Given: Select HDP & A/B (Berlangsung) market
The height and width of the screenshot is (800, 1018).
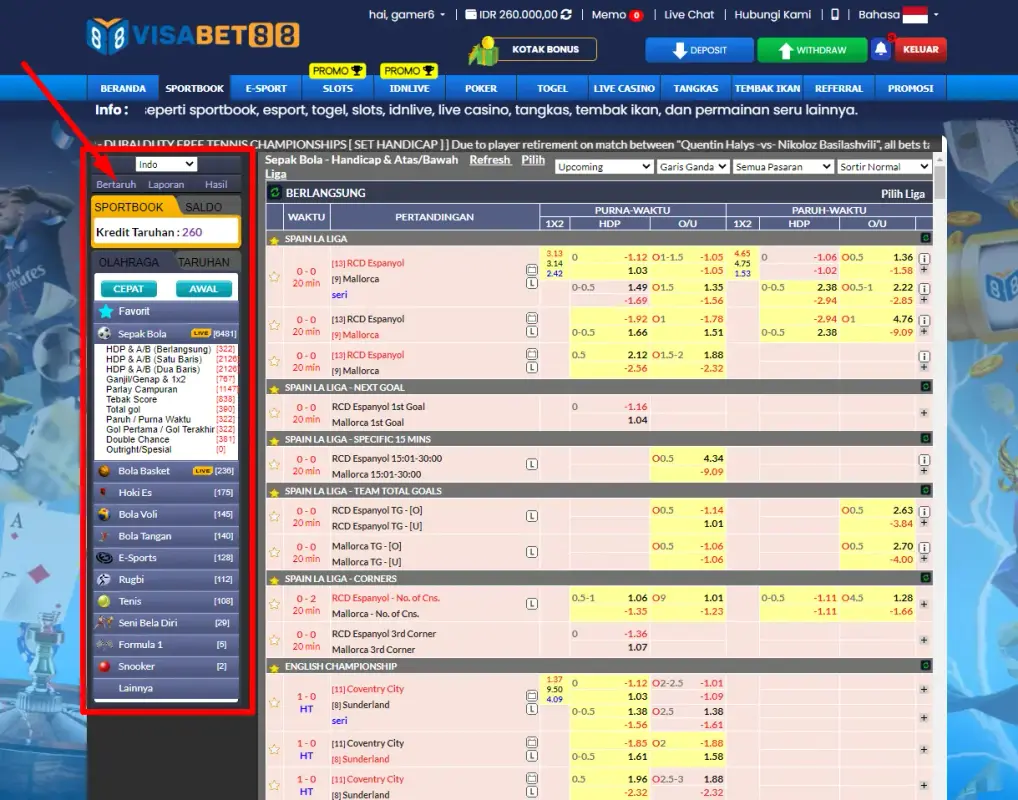Looking at the screenshot, I should click(x=158, y=349).
